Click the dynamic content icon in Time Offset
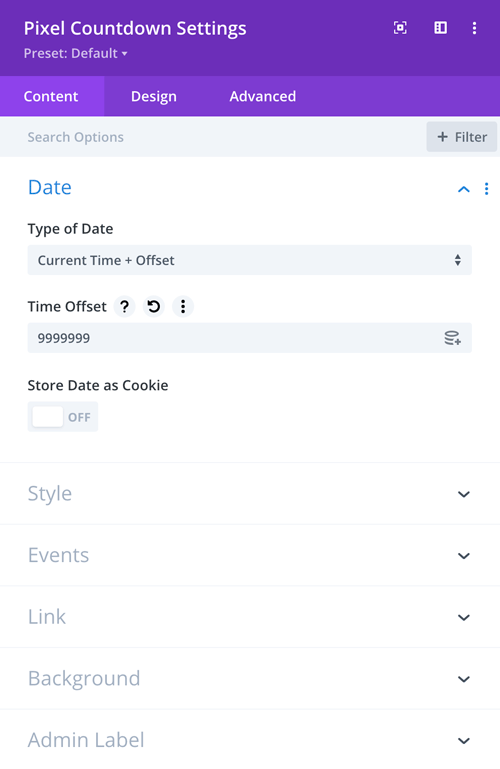The image size is (500, 769). point(452,338)
